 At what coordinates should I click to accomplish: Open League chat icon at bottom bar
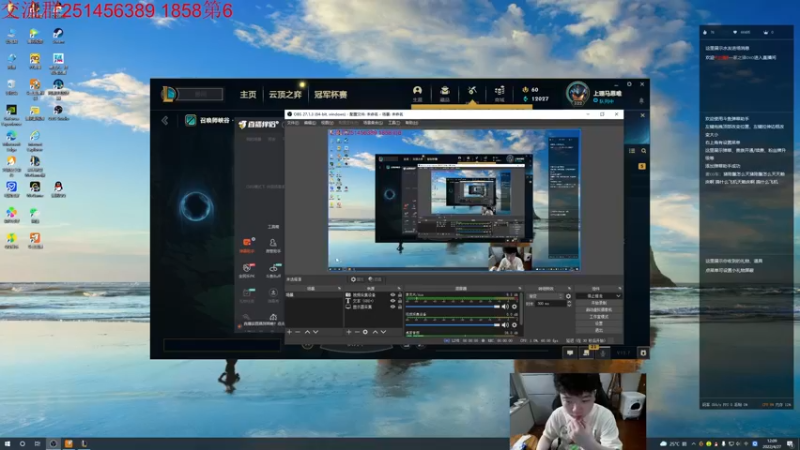click(570, 353)
